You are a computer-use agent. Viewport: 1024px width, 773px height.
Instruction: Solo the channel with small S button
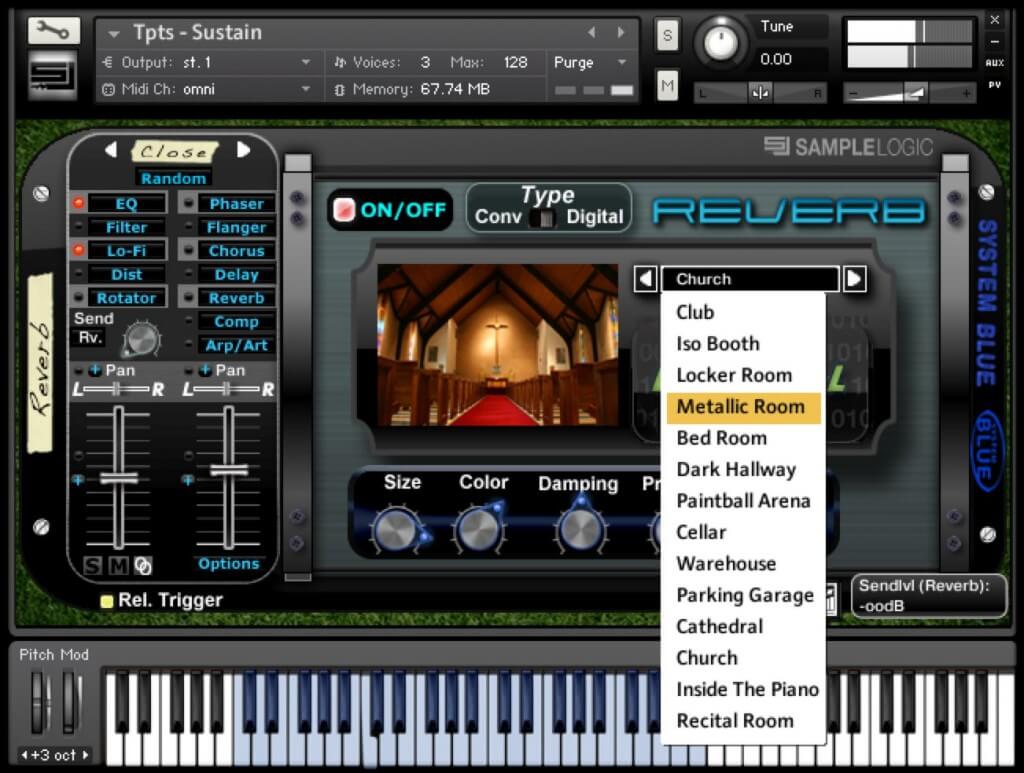point(93,565)
